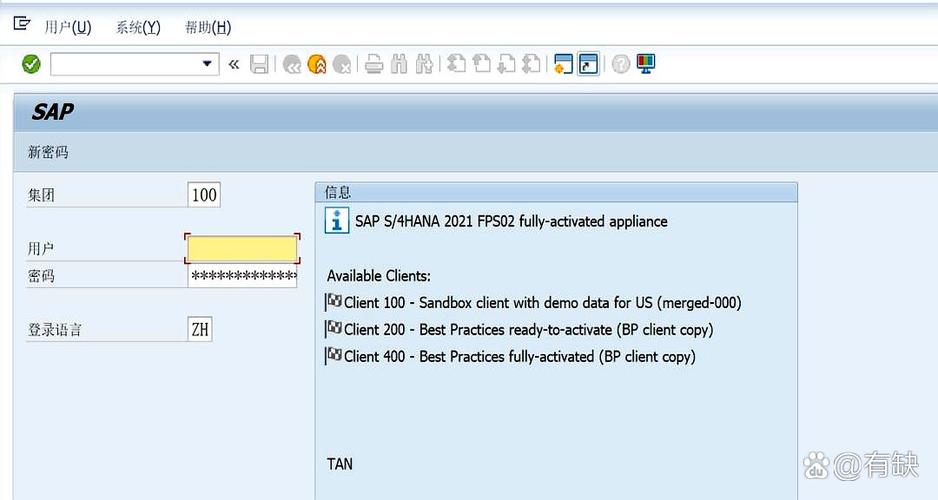Click the 登录语言 field showing ZH
This screenshot has width=938, height=500.
pos(200,329)
